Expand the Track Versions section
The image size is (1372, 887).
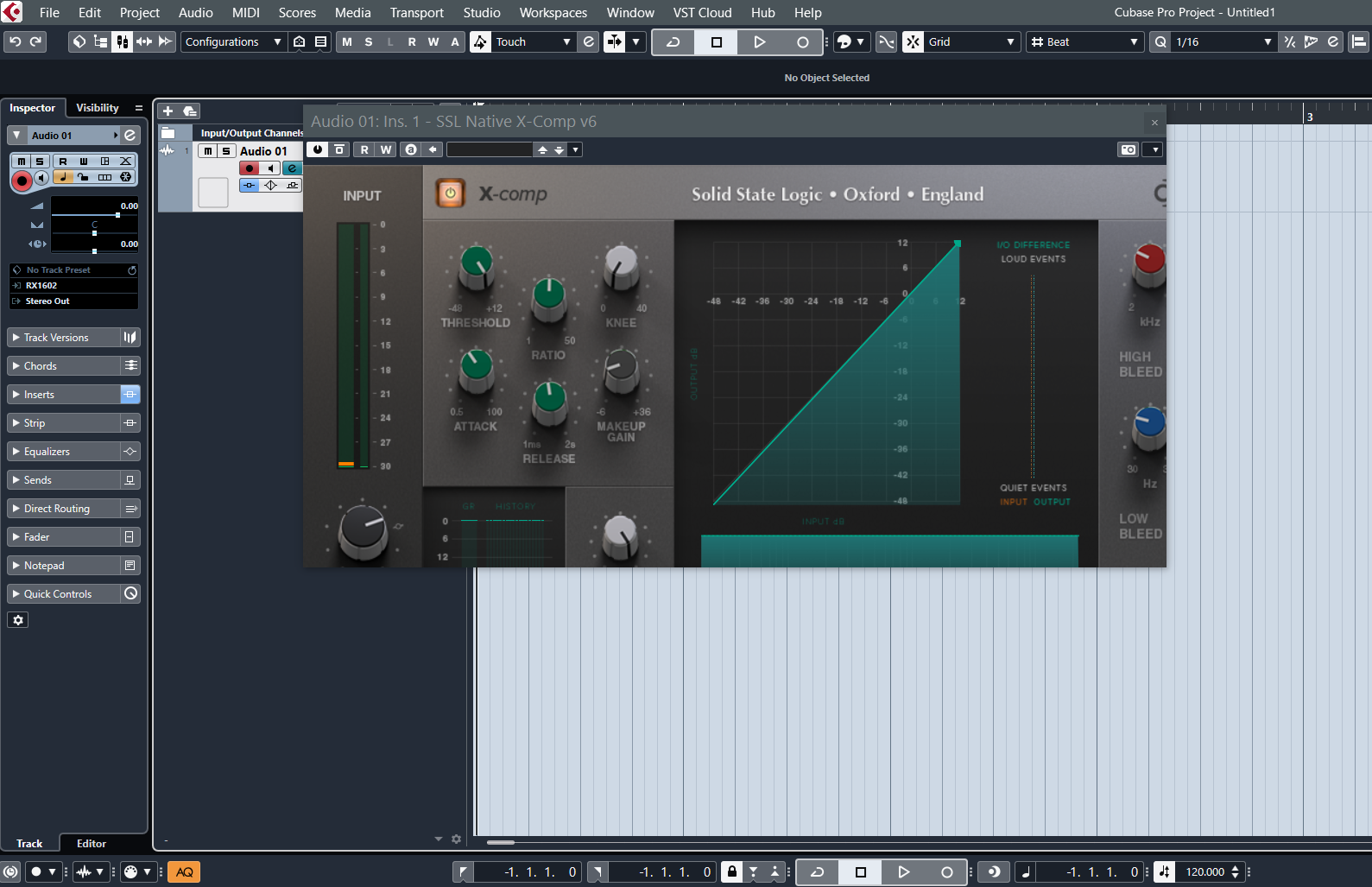pos(64,338)
